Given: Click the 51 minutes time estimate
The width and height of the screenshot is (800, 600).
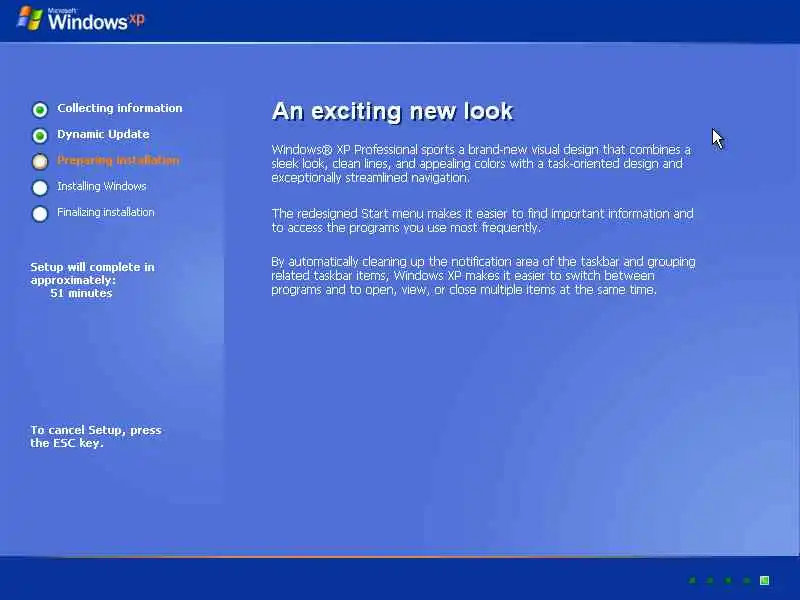Looking at the screenshot, I should [x=81, y=293].
